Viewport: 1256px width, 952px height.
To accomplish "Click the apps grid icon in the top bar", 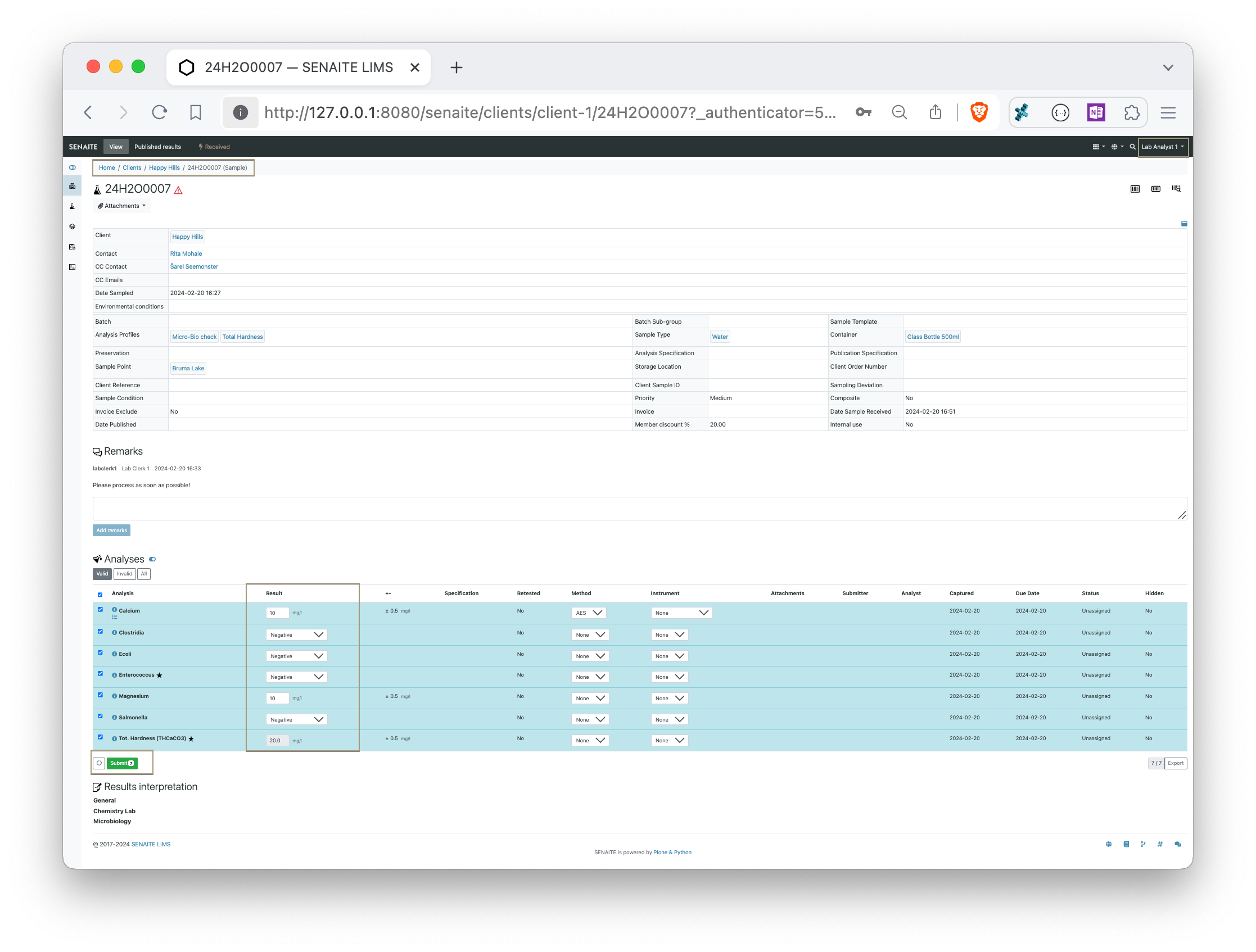I will point(1096,147).
